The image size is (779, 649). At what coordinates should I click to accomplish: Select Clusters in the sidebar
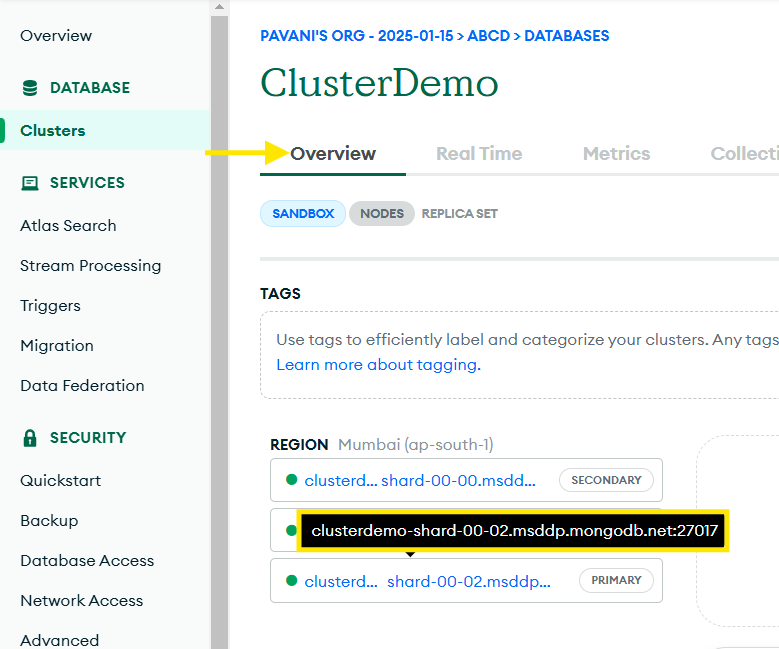coord(53,131)
